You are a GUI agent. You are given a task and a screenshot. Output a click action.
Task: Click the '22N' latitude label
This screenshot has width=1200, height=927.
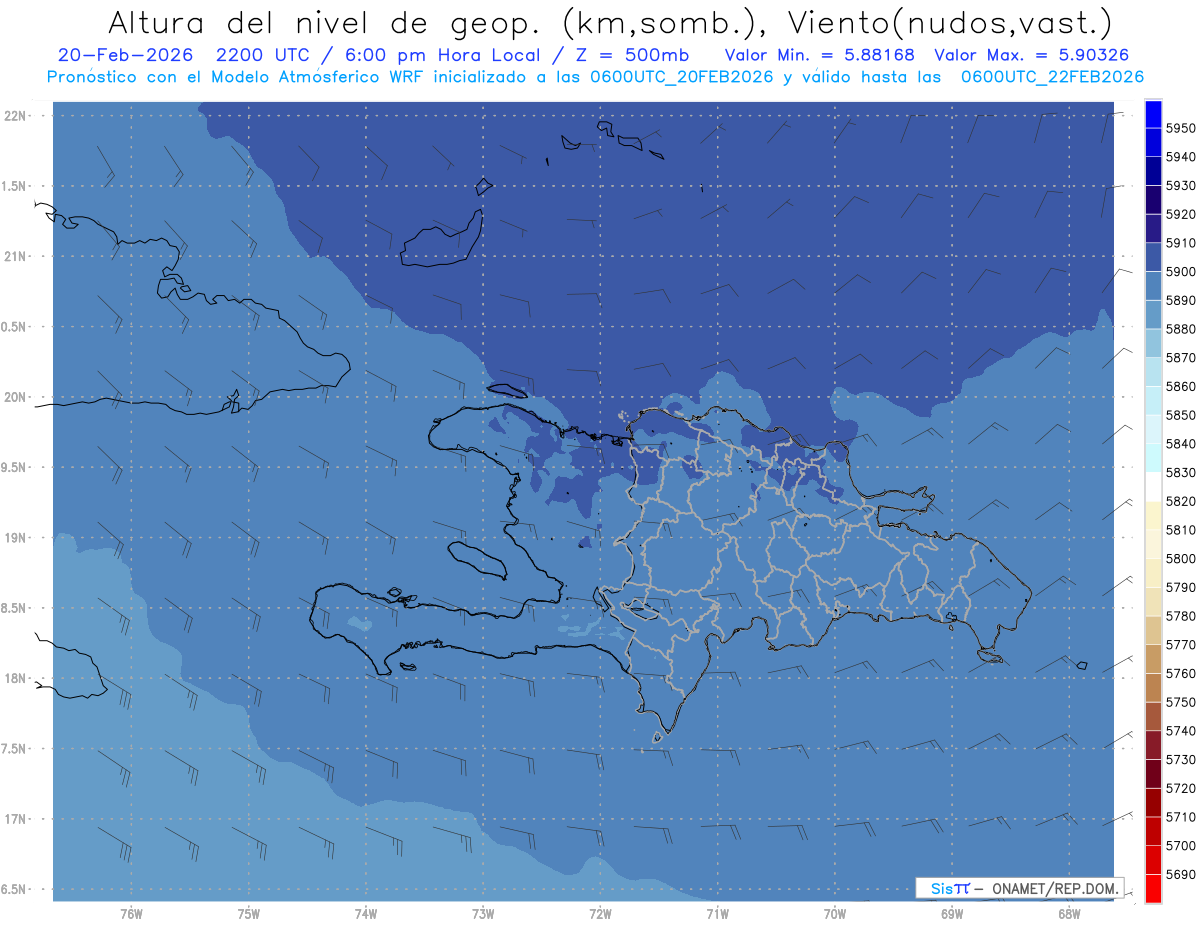point(17,116)
